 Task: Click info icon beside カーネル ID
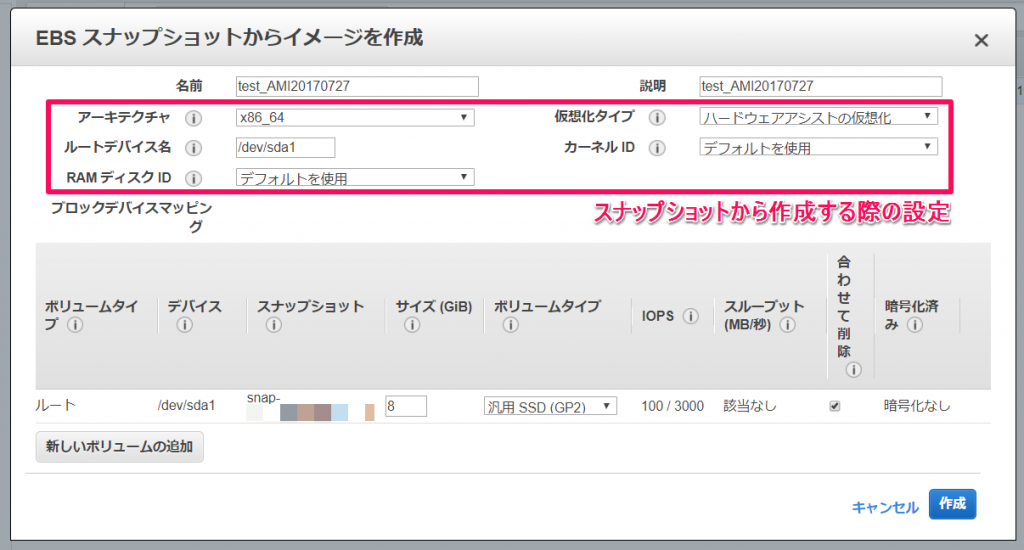(x=657, y=148)
